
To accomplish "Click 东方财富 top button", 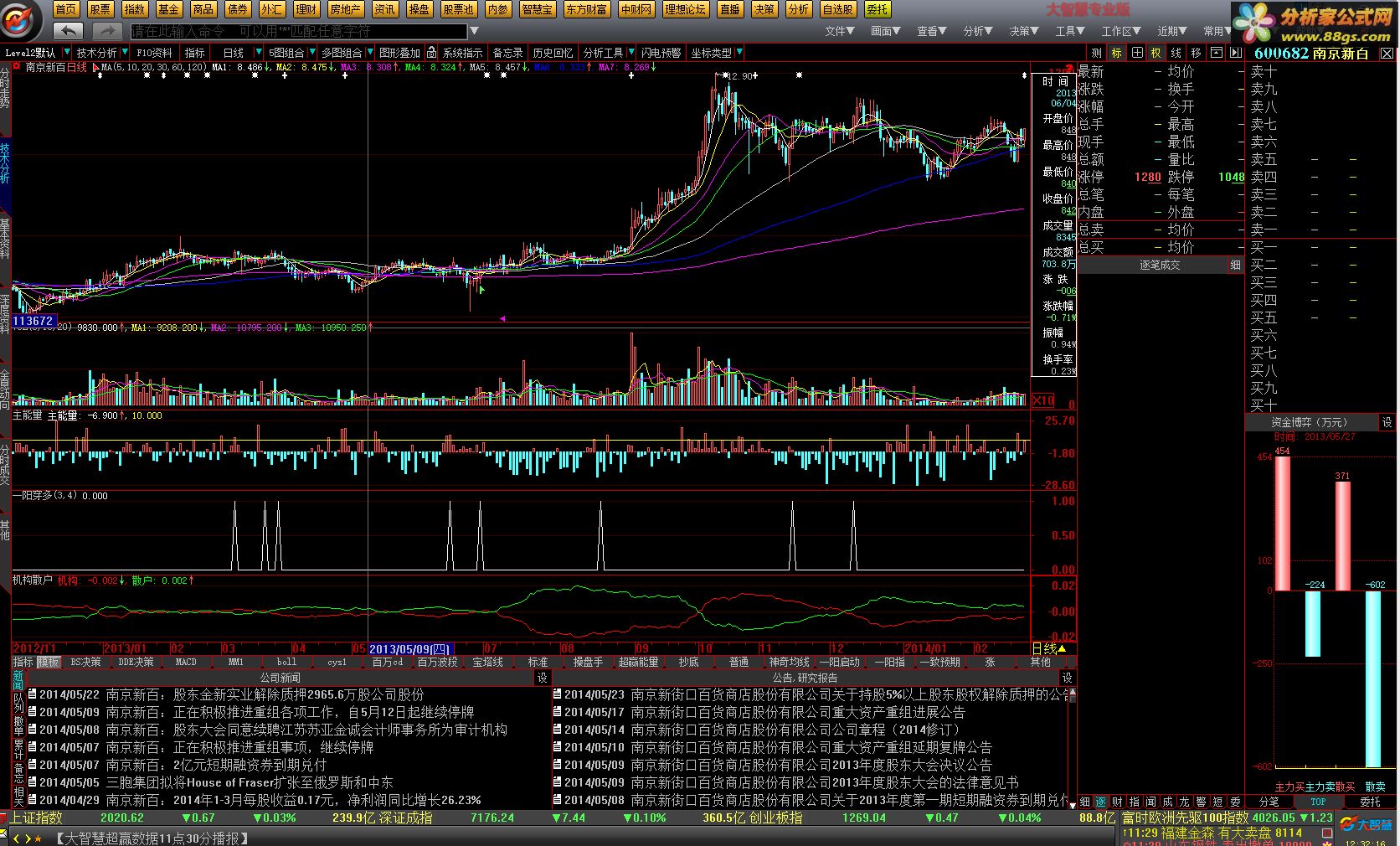I will (x=586, y=9).
